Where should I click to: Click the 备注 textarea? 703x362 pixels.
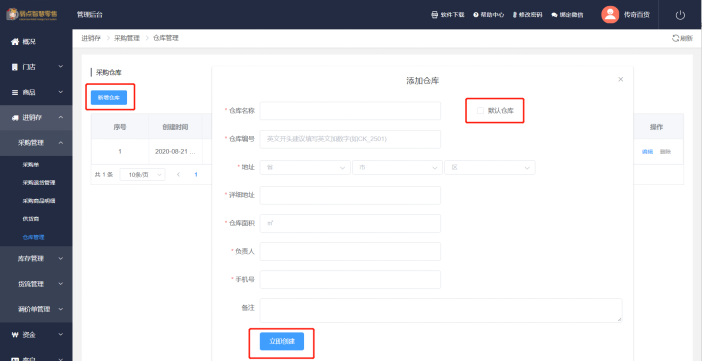pyautogui.click(x=441, y=310)
